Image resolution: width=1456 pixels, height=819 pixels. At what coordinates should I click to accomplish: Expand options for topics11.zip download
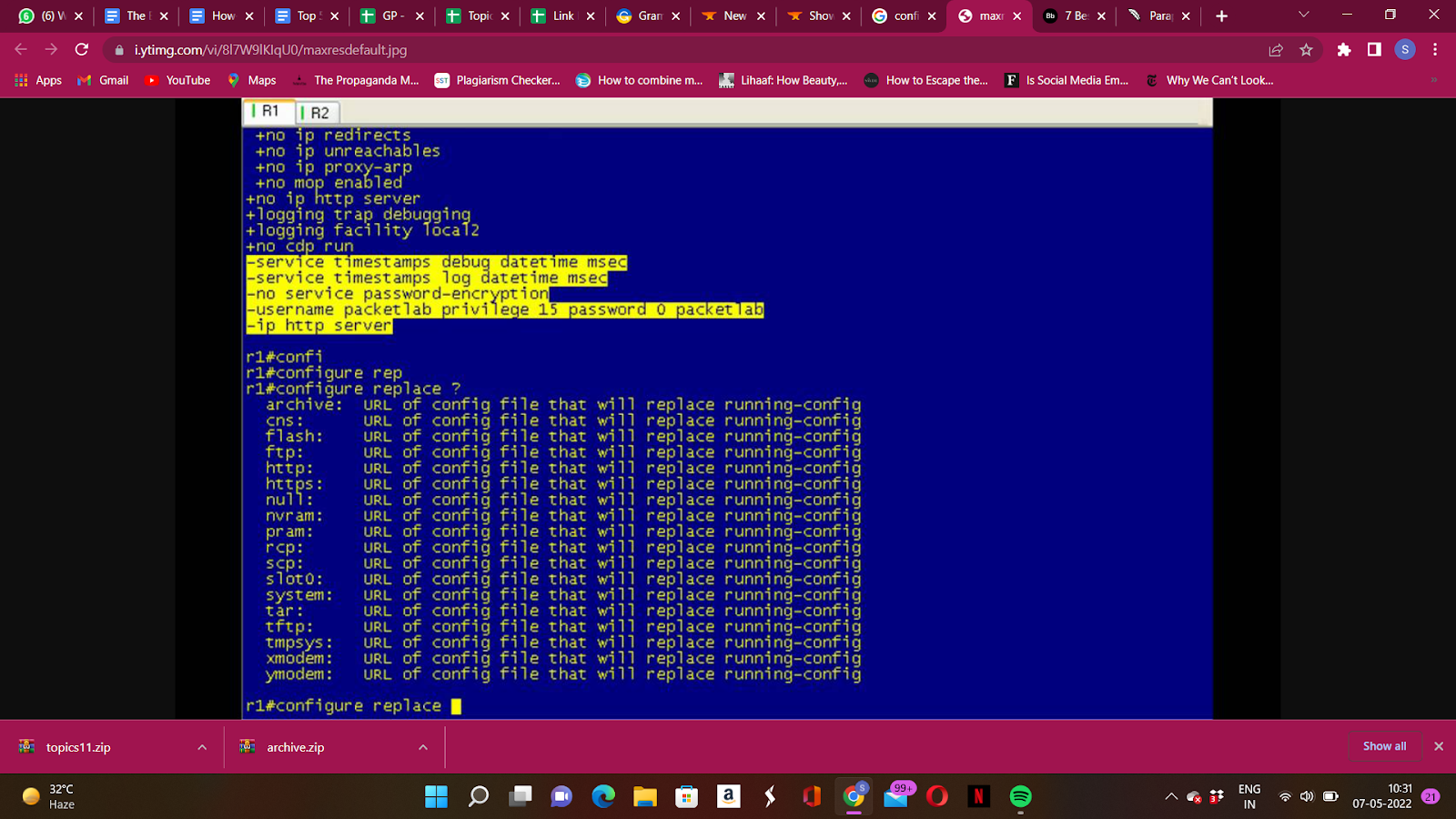point(202,747)
